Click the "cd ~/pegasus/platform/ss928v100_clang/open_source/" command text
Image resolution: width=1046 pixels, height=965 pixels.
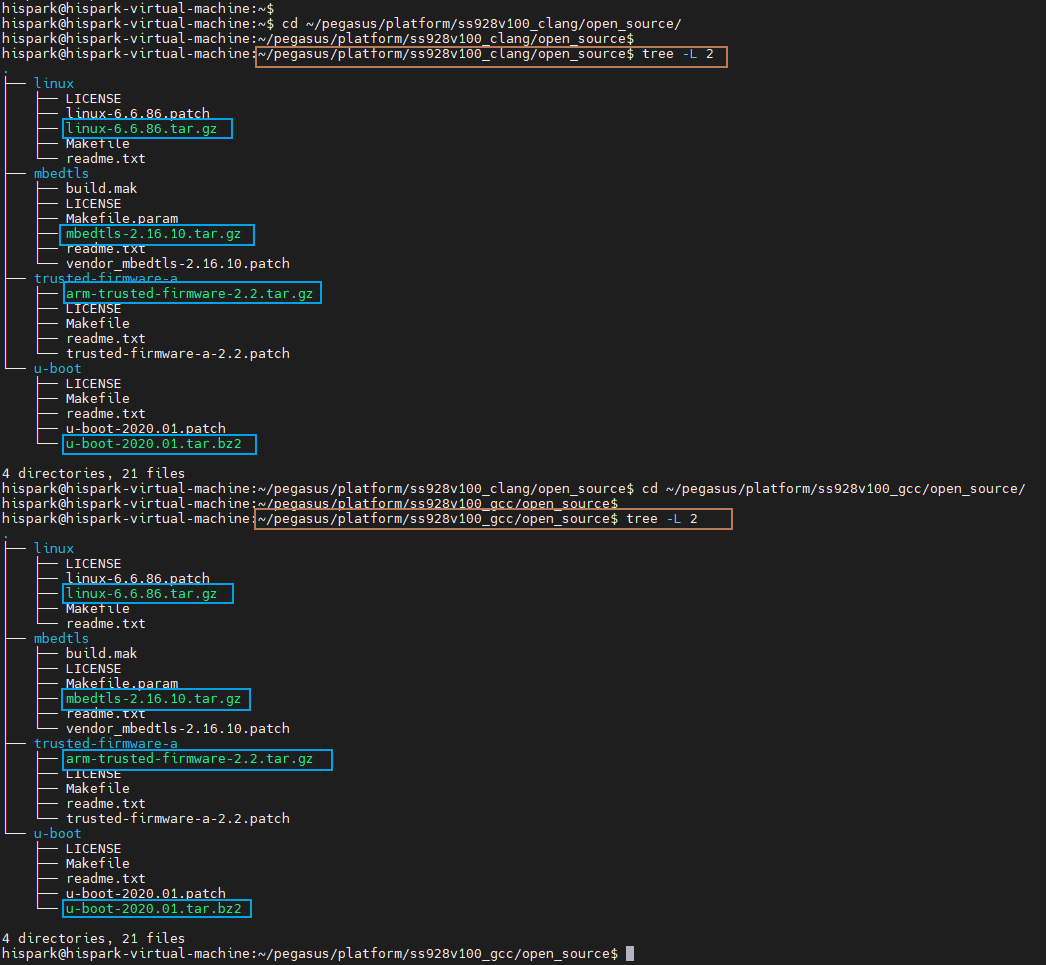click(481, 24)
